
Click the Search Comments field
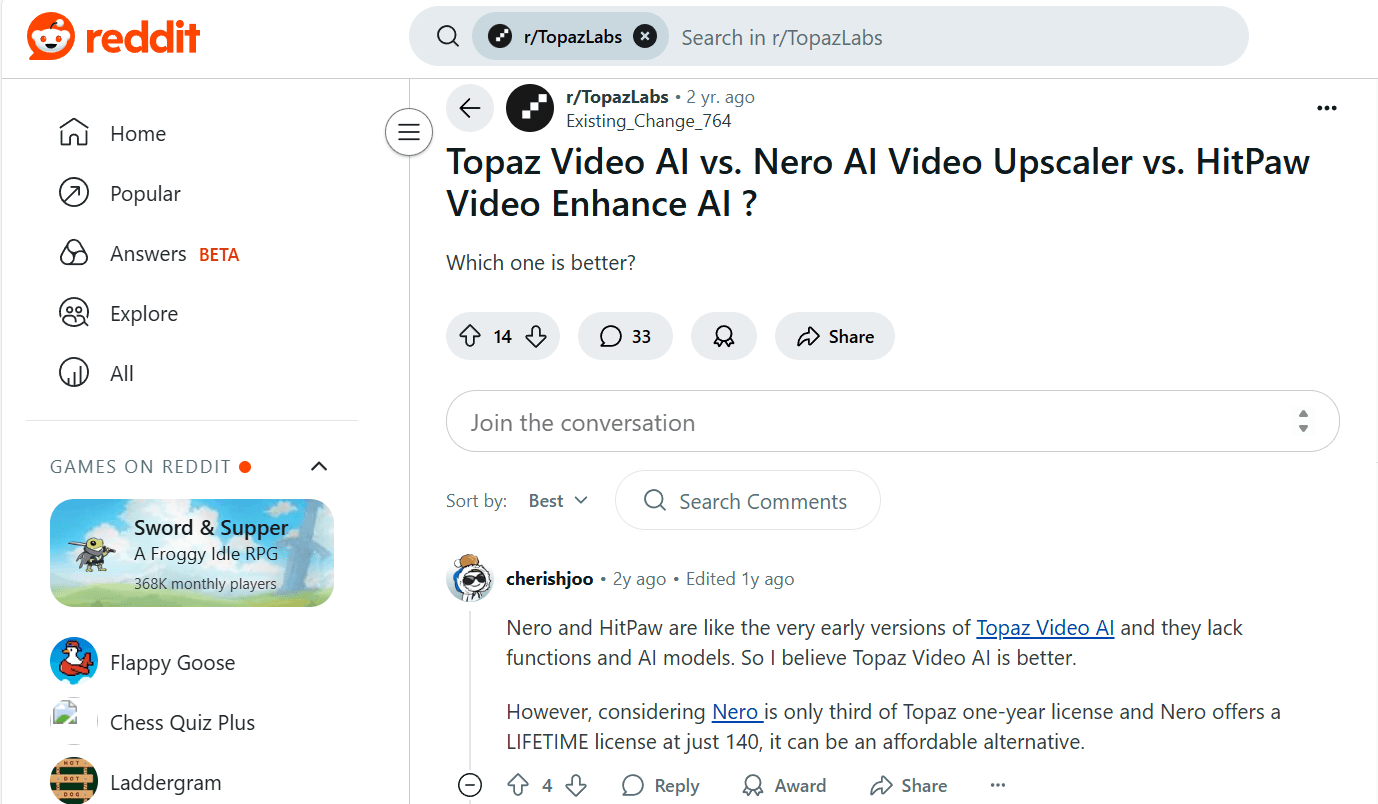(x=748, y=501)
